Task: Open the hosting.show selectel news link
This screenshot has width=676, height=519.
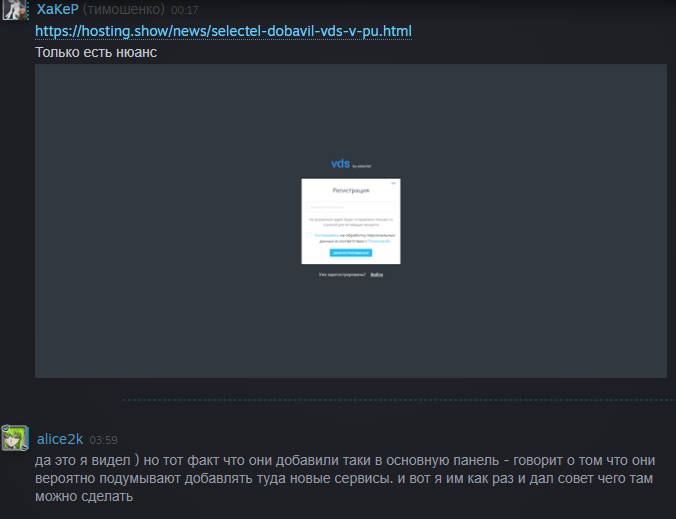Action: click(x=223, y=31)
